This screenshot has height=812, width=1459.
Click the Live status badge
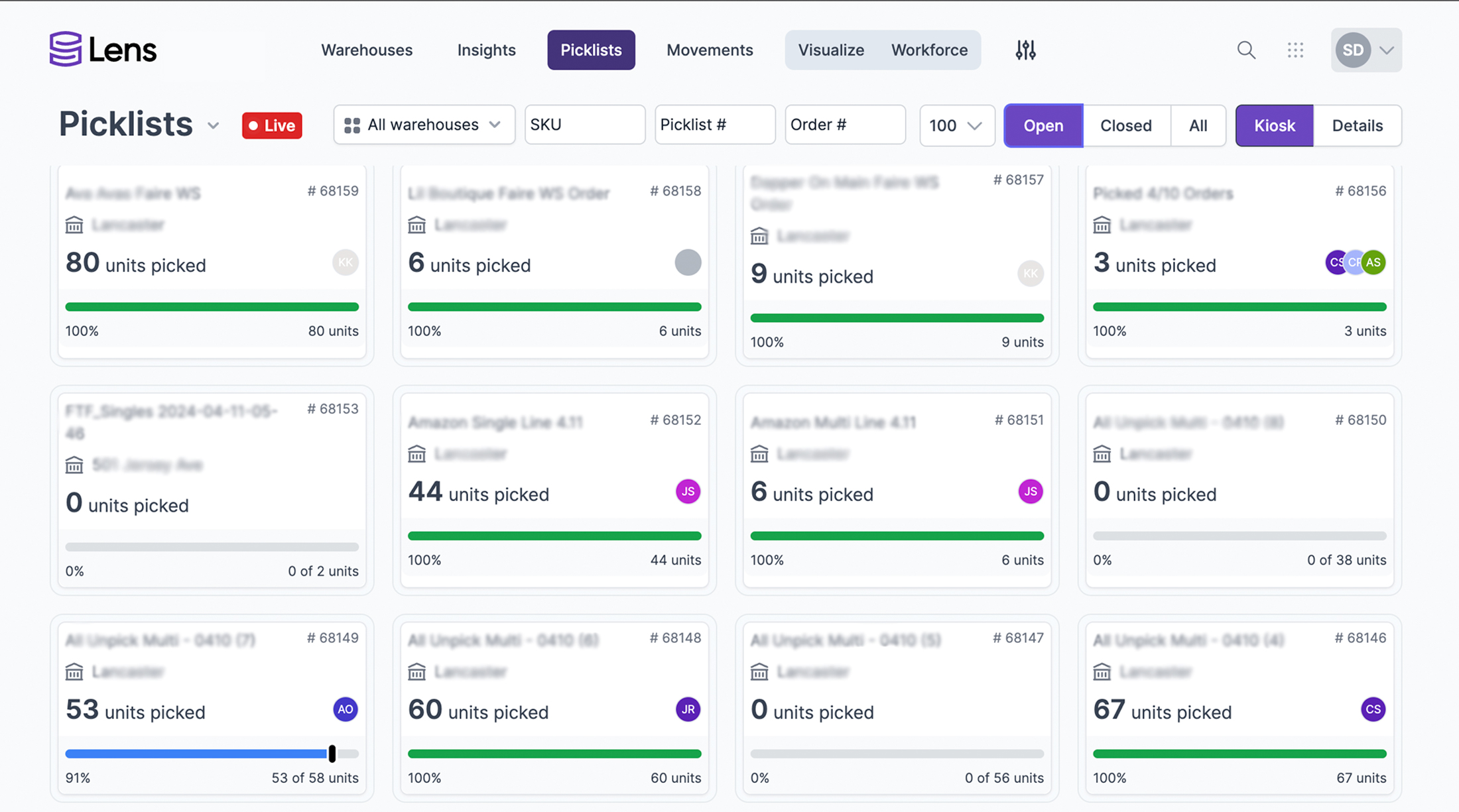pyautogui.click(x=272, y=125)
